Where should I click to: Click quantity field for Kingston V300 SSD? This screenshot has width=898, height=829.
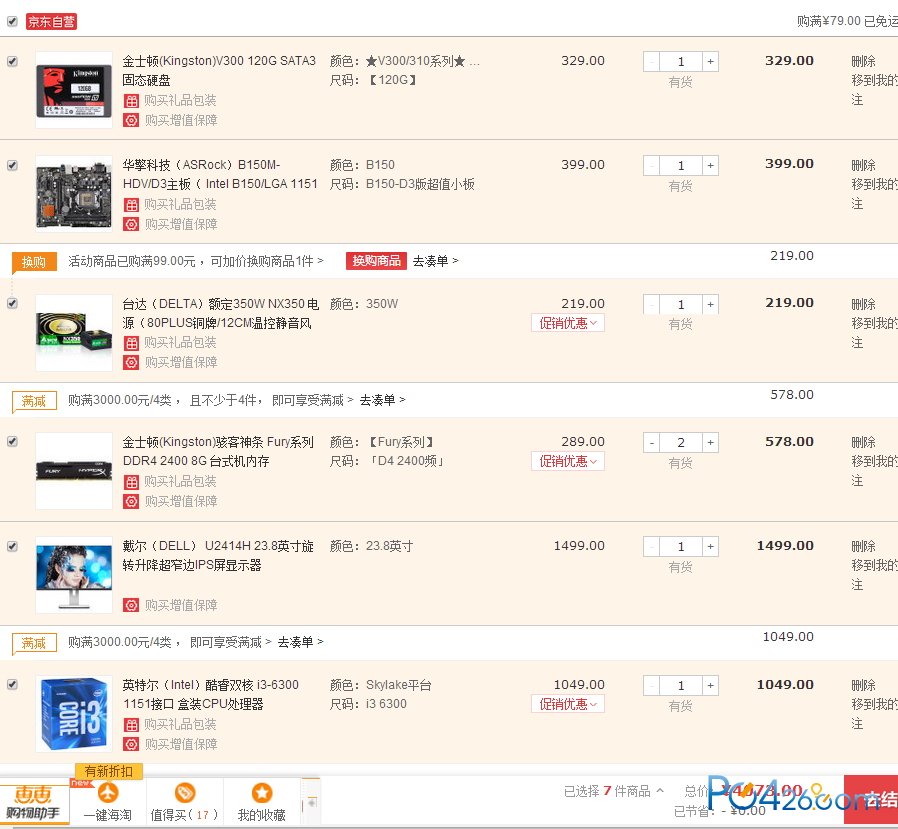pos(681,61)
